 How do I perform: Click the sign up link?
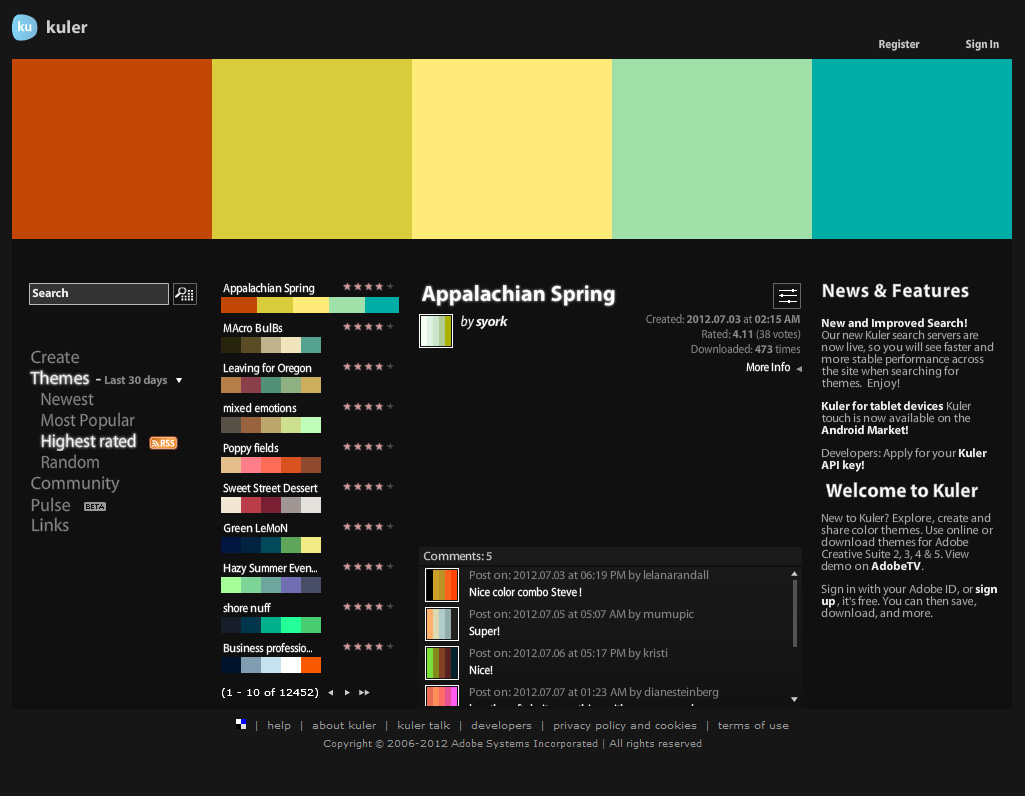tap(909, 595)
